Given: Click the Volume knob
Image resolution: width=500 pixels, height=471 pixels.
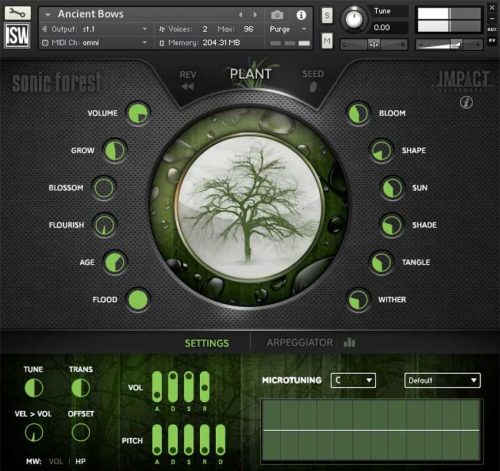Looking at the screenshot, I should tap(138, 113).
